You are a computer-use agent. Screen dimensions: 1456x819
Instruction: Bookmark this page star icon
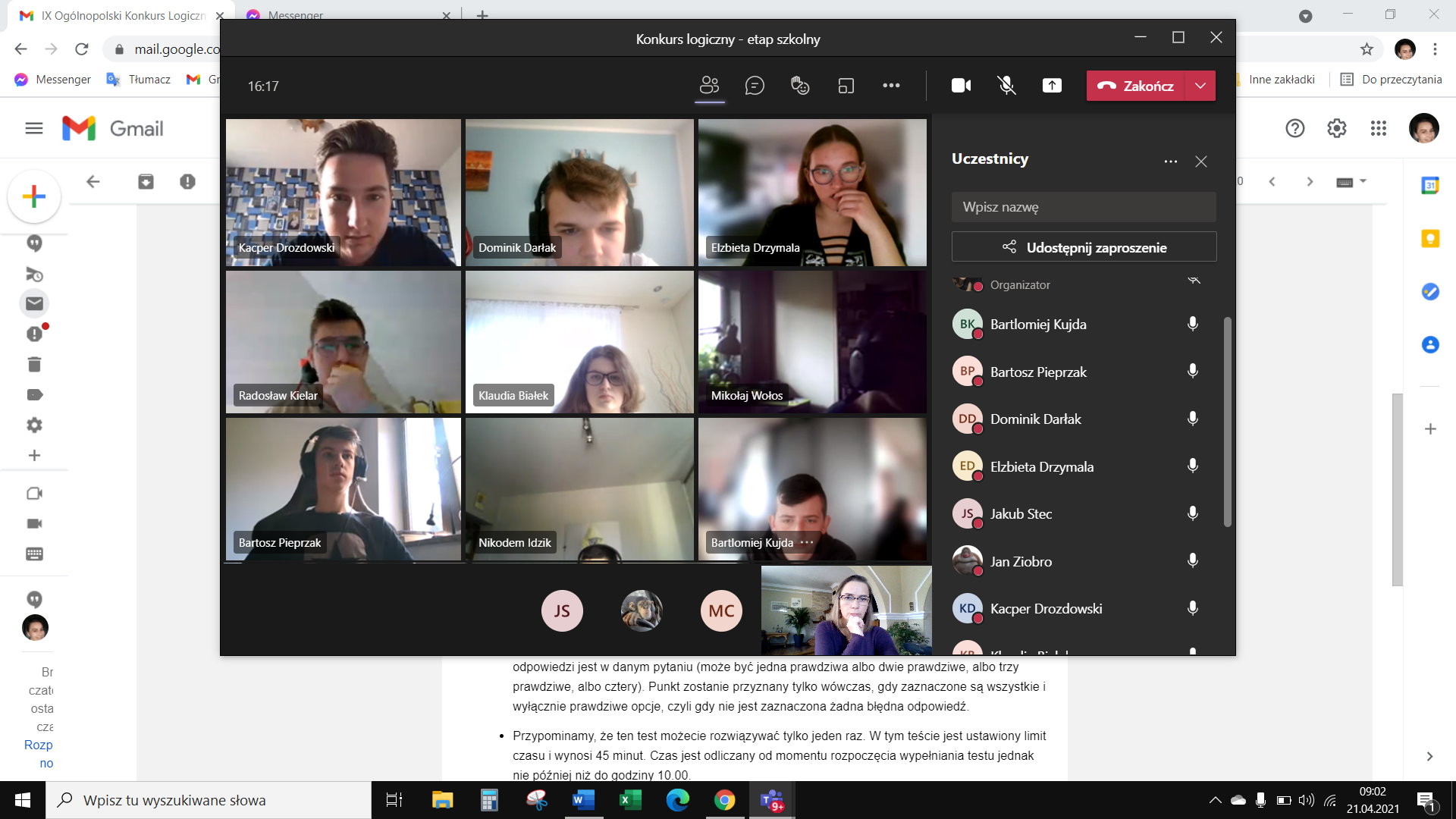tap(1367, 49)
